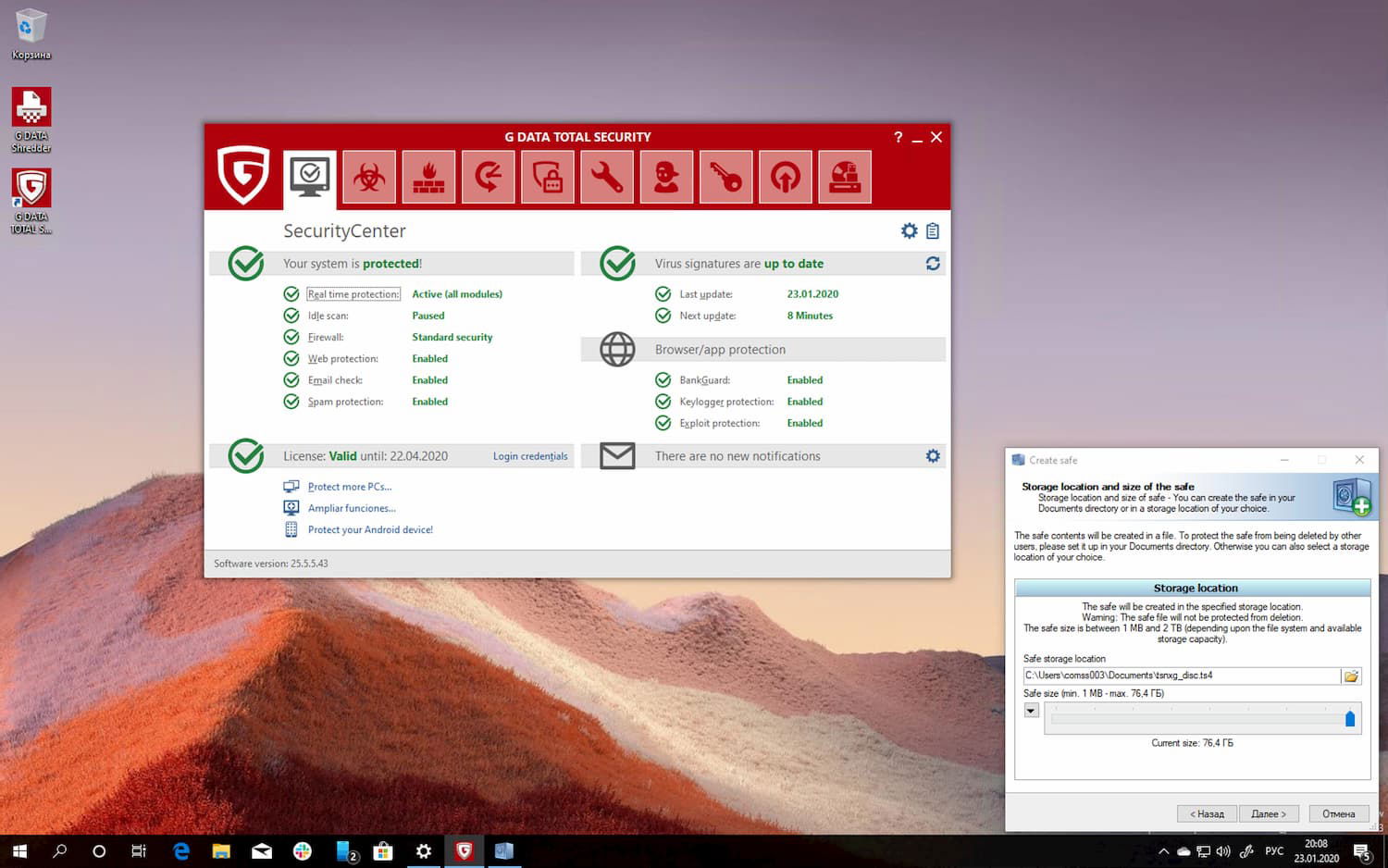
Task: Refresh virus signatures with update icon
Action: click(x=933, y=264)
